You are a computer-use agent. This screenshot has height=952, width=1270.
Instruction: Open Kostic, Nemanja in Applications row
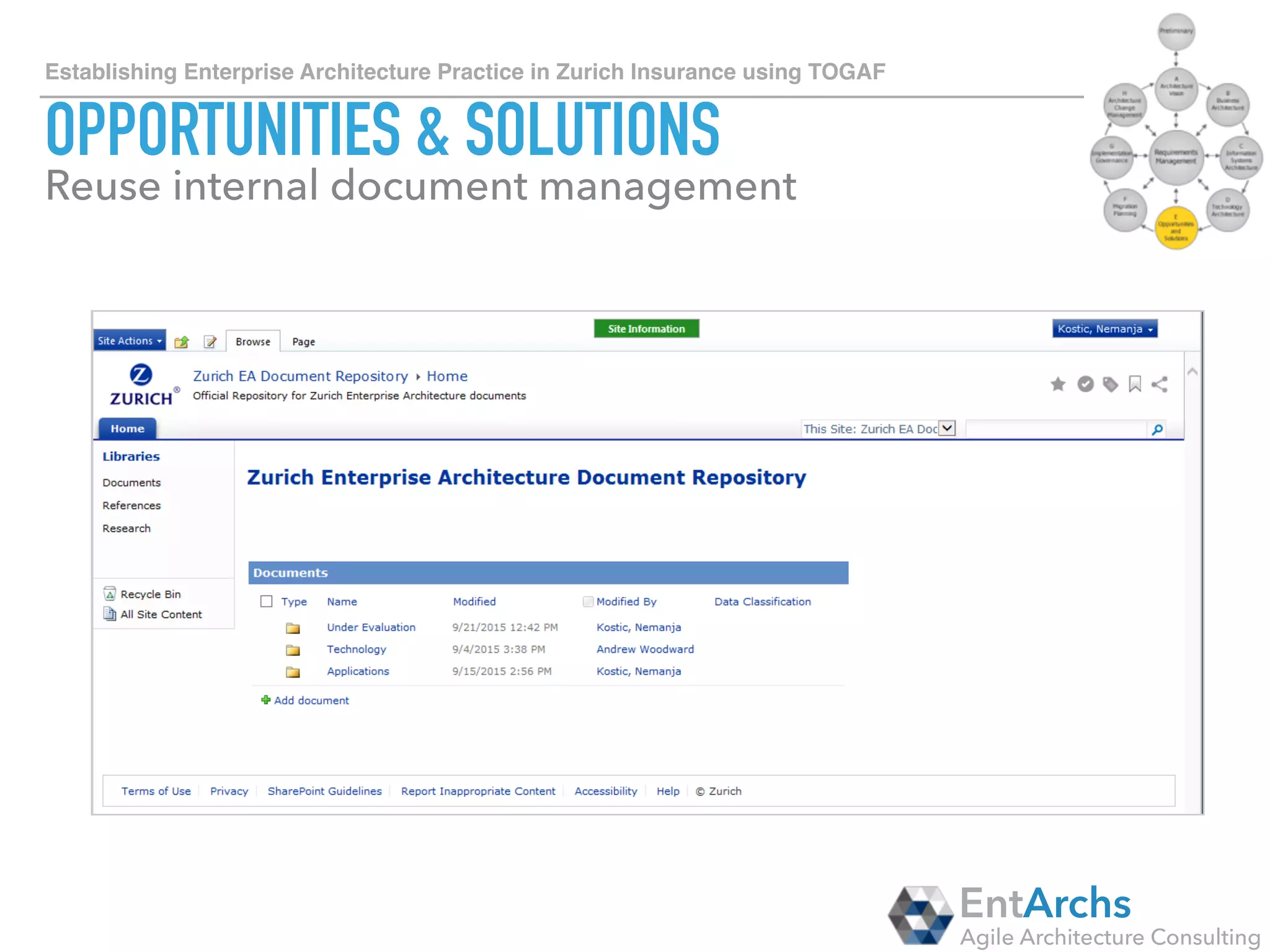(x=639, y=671)
